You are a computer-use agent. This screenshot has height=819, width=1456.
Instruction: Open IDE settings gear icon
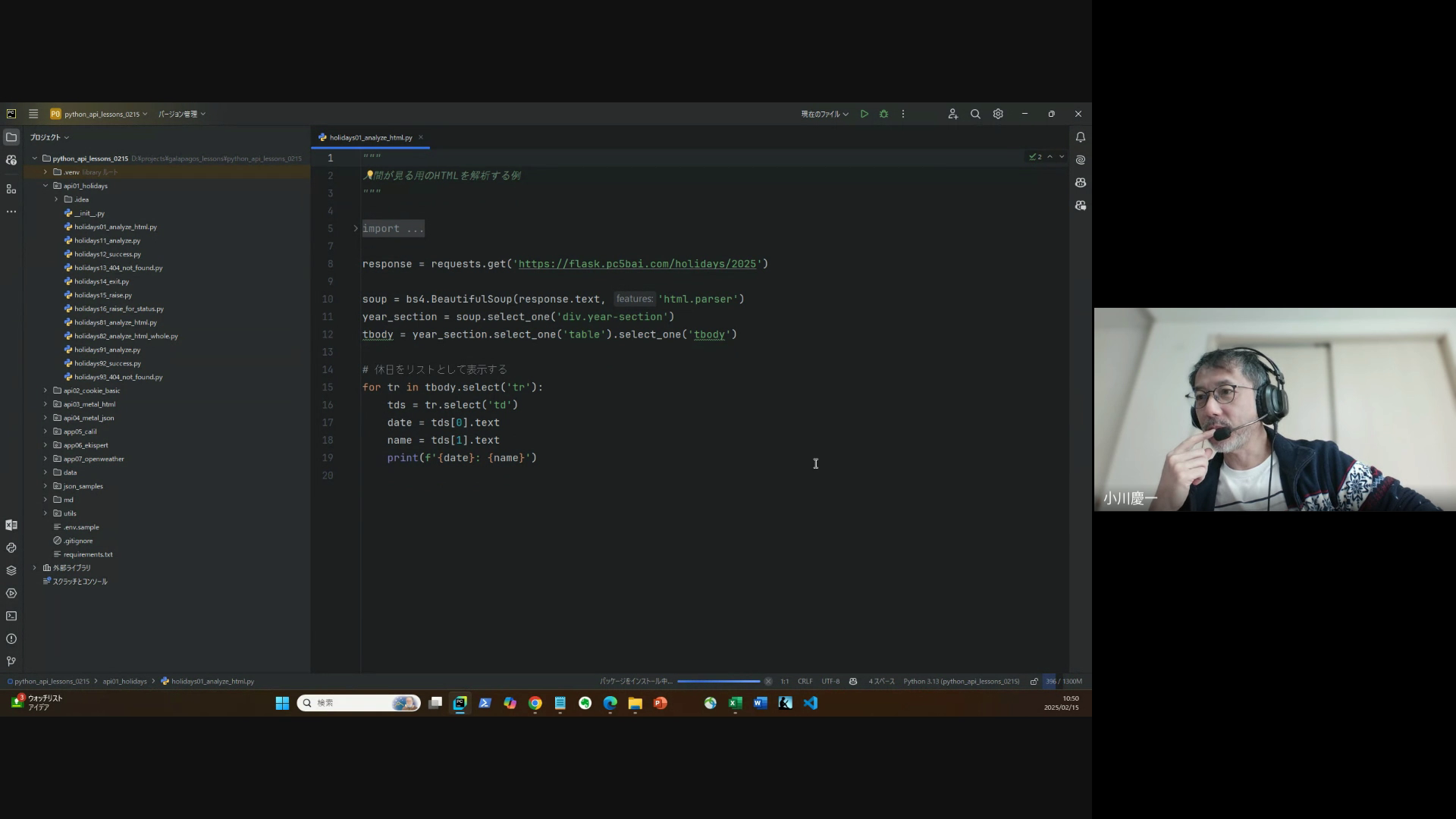tap(998, 114)
